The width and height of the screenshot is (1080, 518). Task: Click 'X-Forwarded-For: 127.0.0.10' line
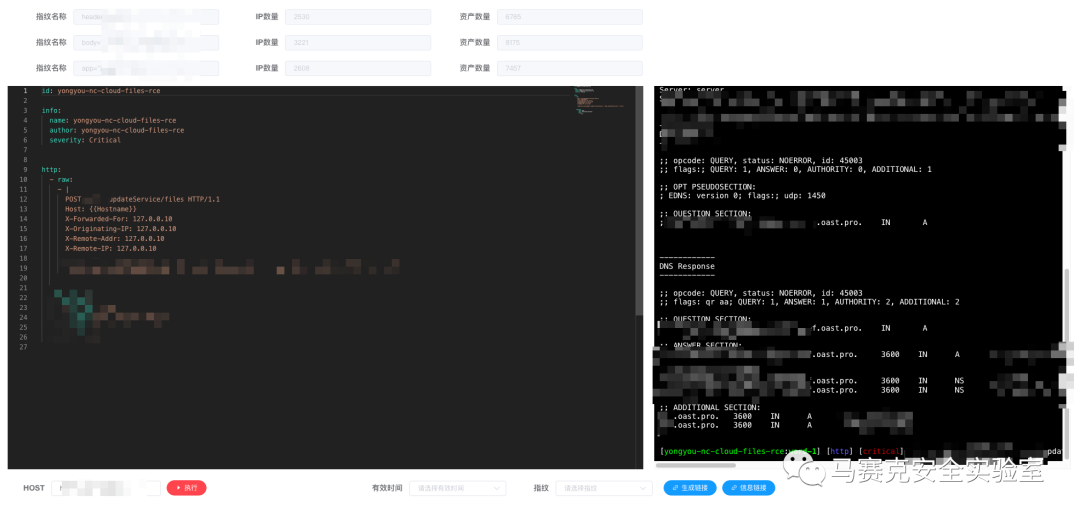point(116,219)
